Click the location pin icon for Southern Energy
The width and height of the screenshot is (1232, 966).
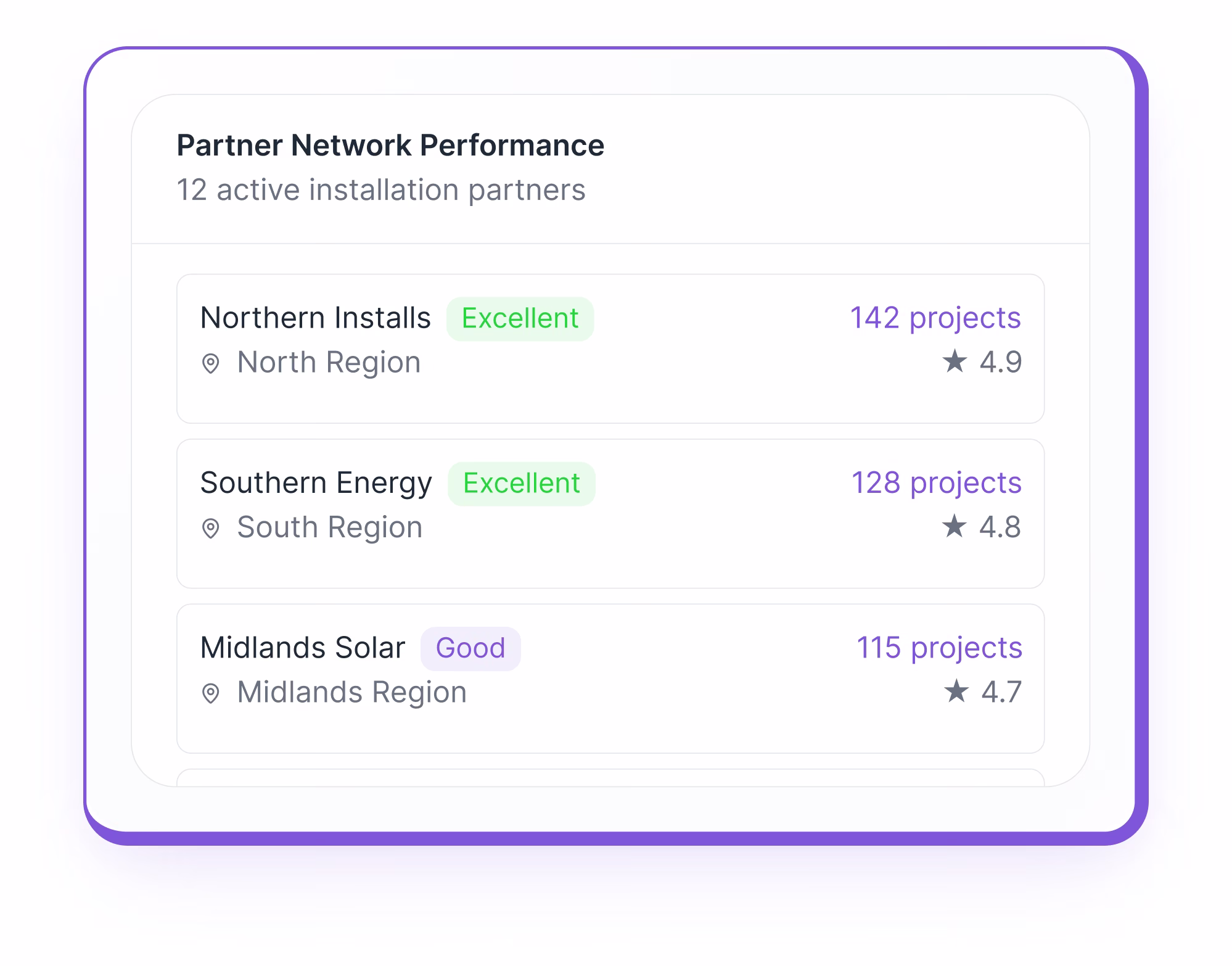pos(213,527)
